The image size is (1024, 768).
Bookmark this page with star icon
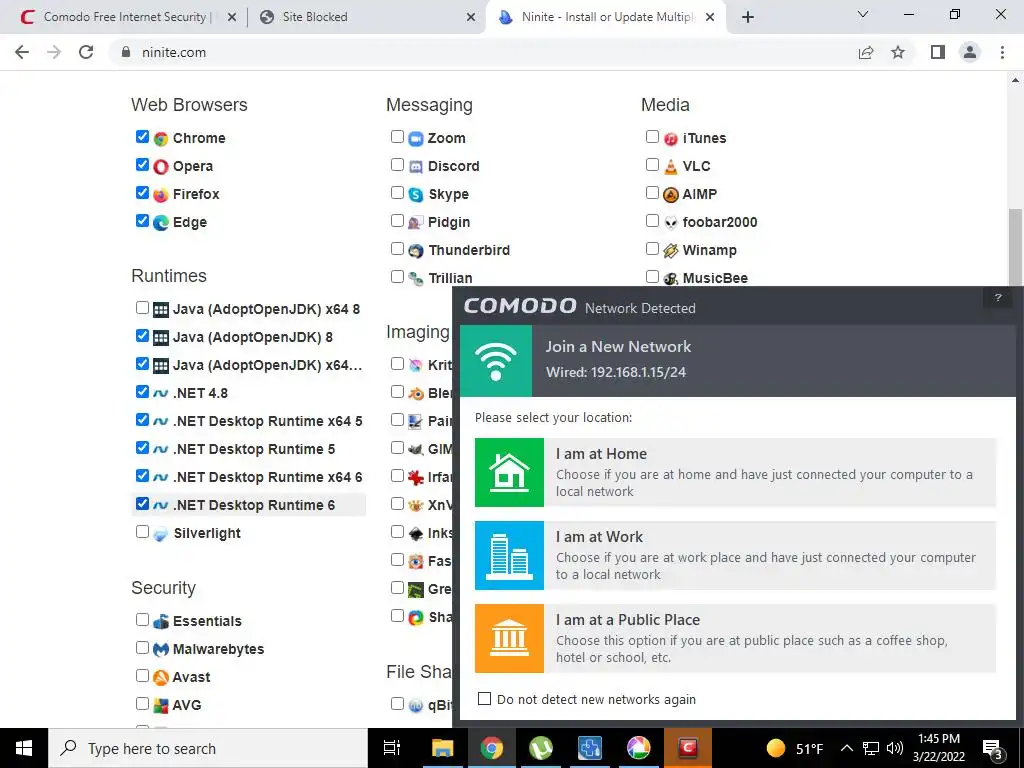click(898, 52)
